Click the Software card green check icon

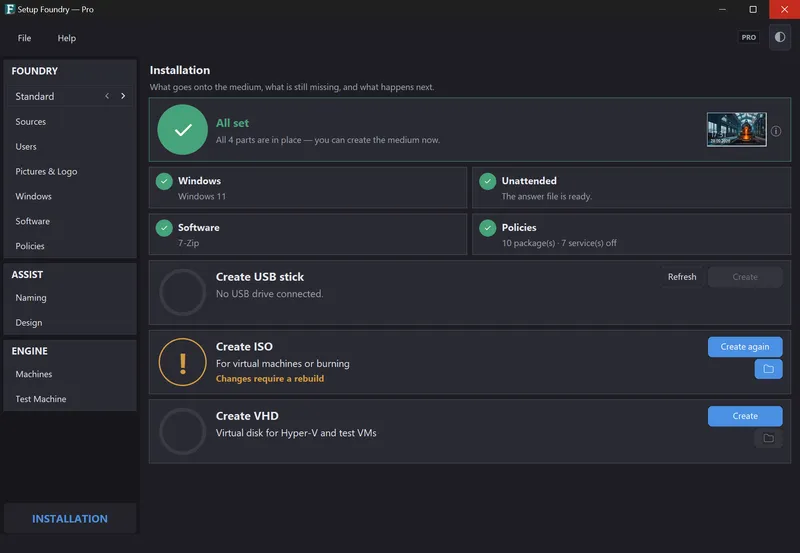point(164,228)
